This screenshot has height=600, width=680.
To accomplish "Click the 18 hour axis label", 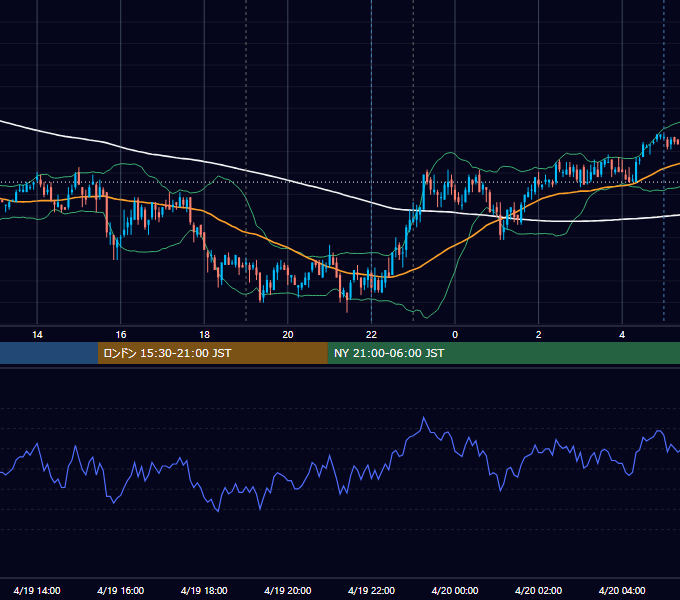I will click(204, 335).
